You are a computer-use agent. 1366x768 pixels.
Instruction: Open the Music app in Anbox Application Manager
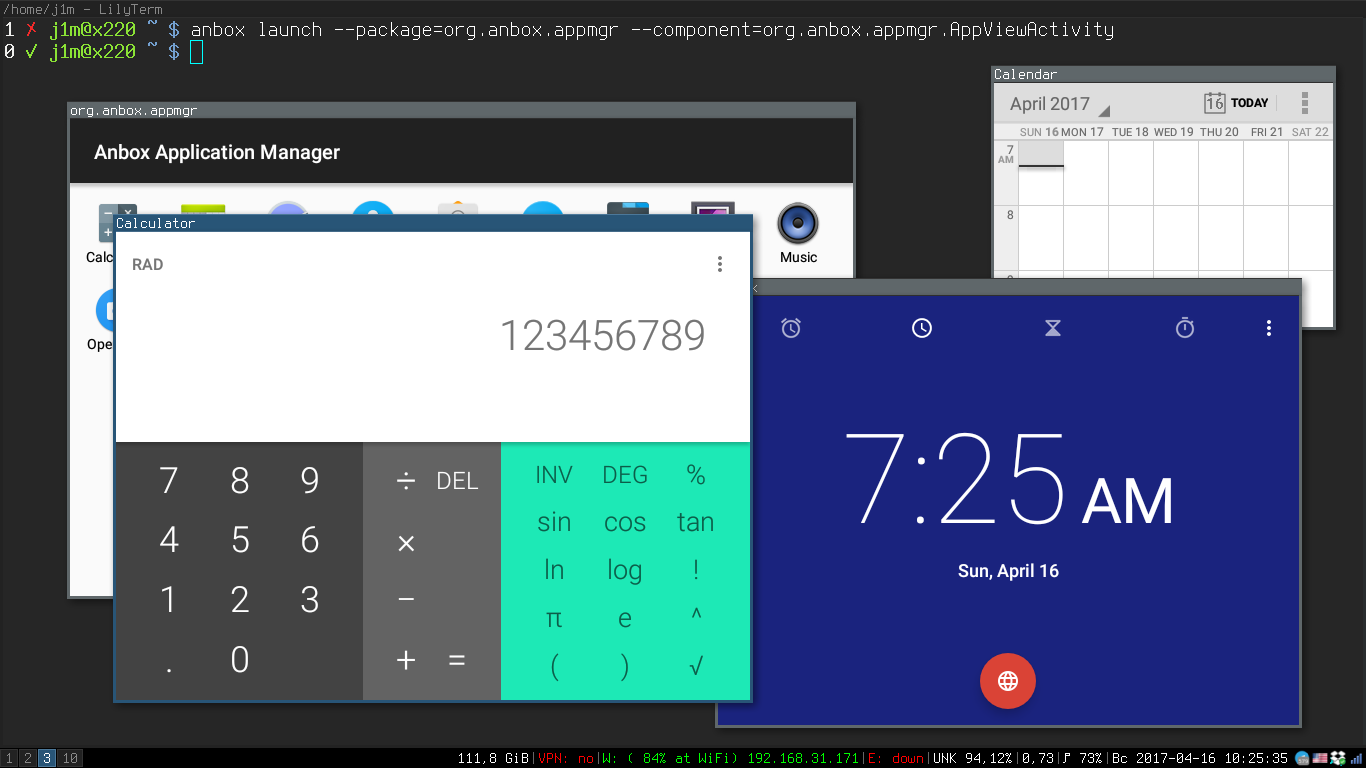tap(798, 233)
